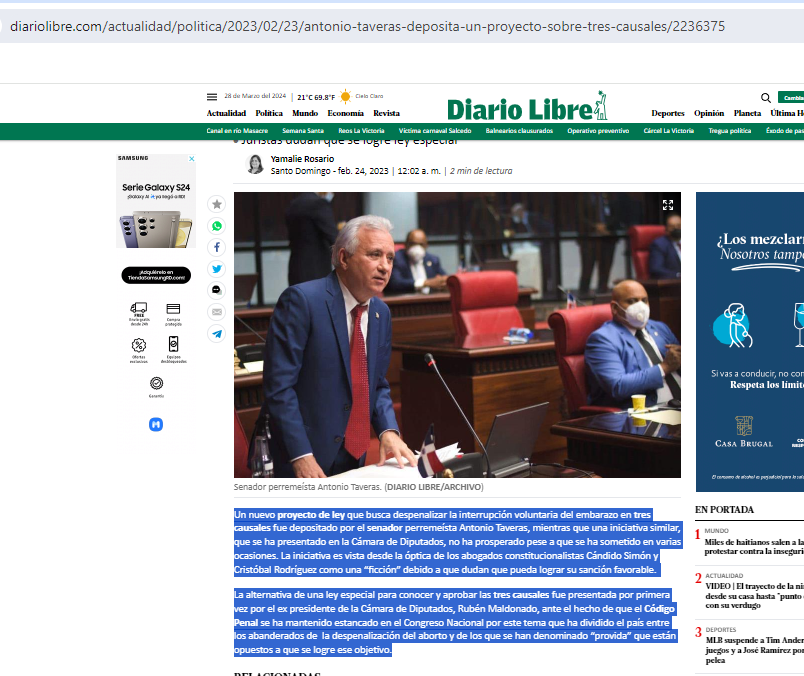Open 'Tregua política' topic
The height and width of the screenshot is (676, 804).
click(730, 131)
